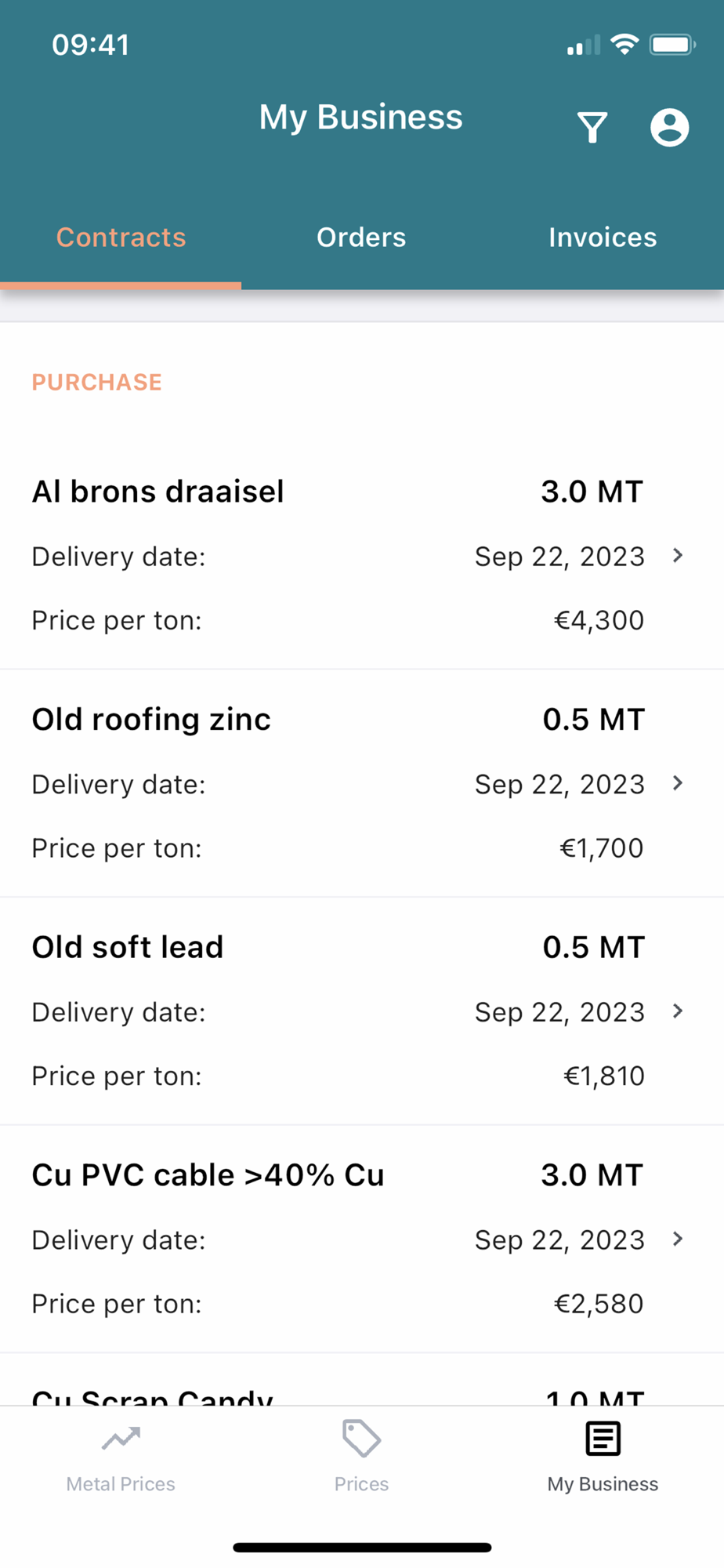Open the user profile icon
Viewport: 724px width, 1568px height.
click(x=669, y=127)
